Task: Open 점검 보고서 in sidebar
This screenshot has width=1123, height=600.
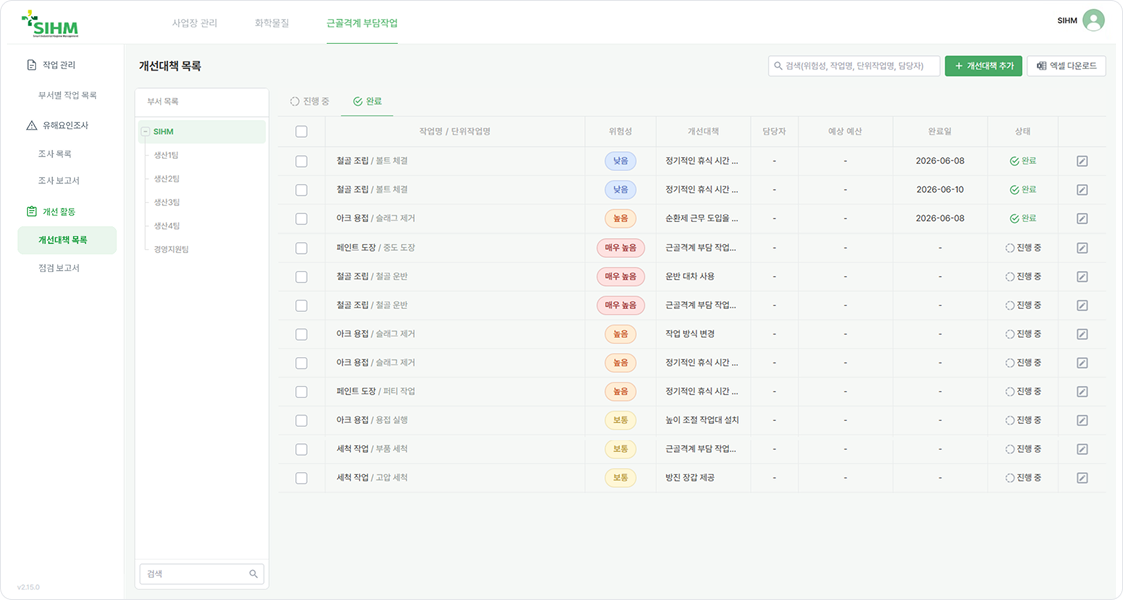Action: pos(59,268)
